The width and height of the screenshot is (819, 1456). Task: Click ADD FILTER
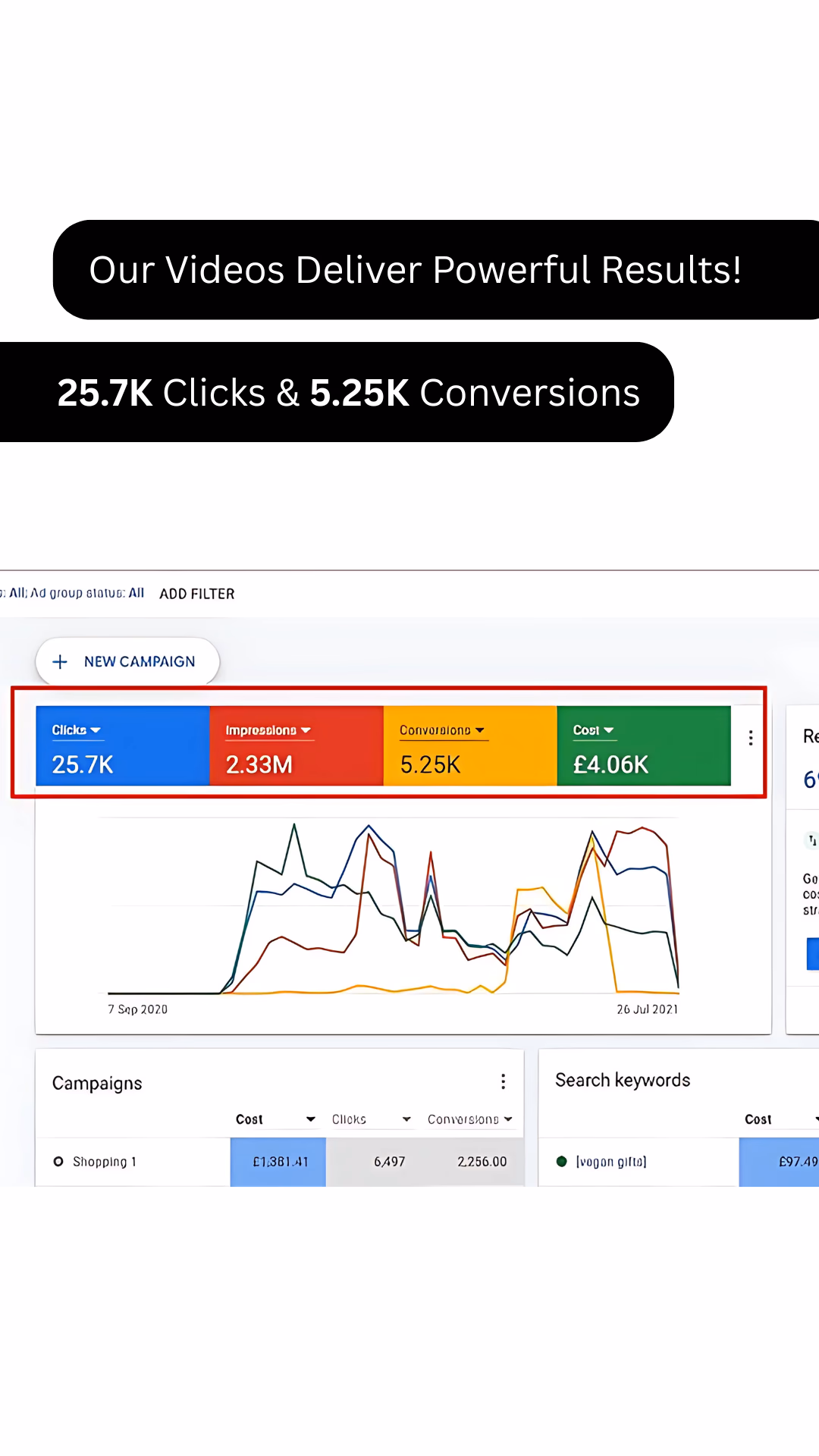(197, 594)
